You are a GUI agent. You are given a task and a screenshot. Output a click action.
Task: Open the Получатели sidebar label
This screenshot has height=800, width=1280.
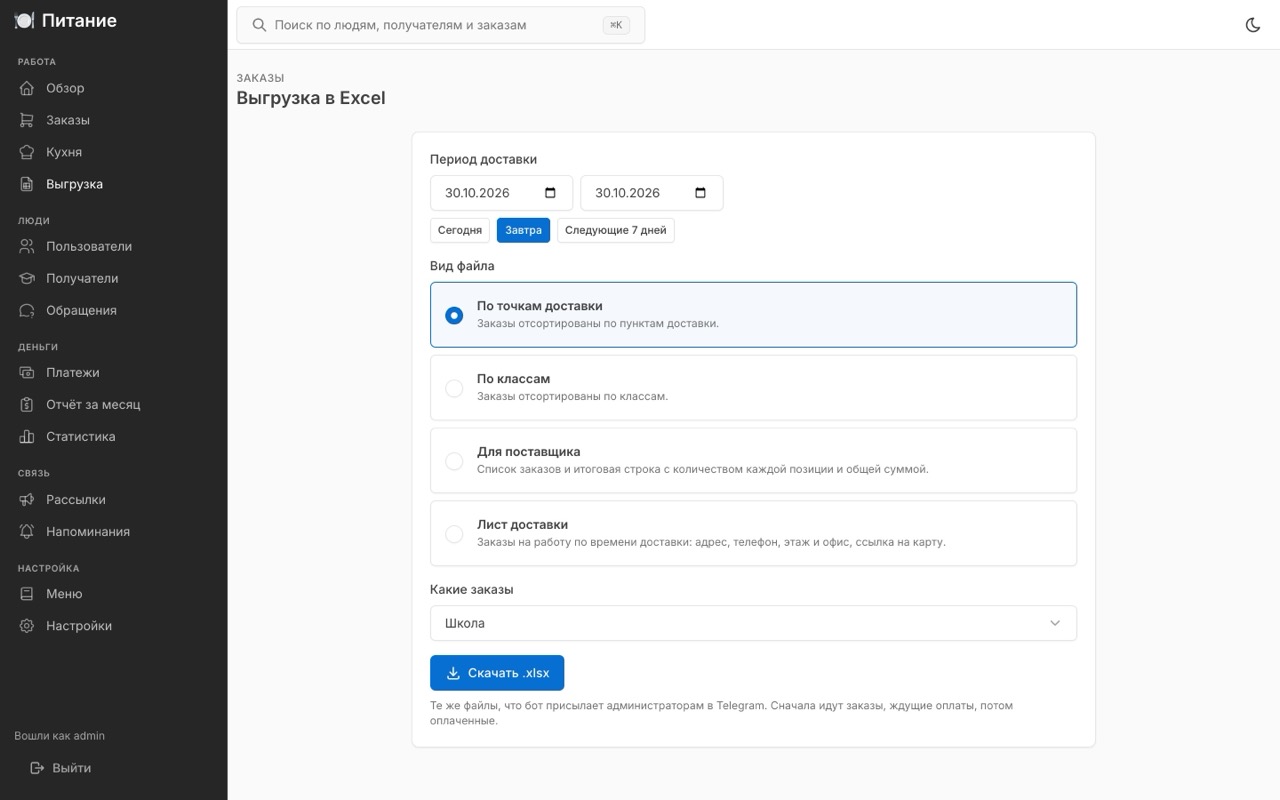(x=82, y=278)
